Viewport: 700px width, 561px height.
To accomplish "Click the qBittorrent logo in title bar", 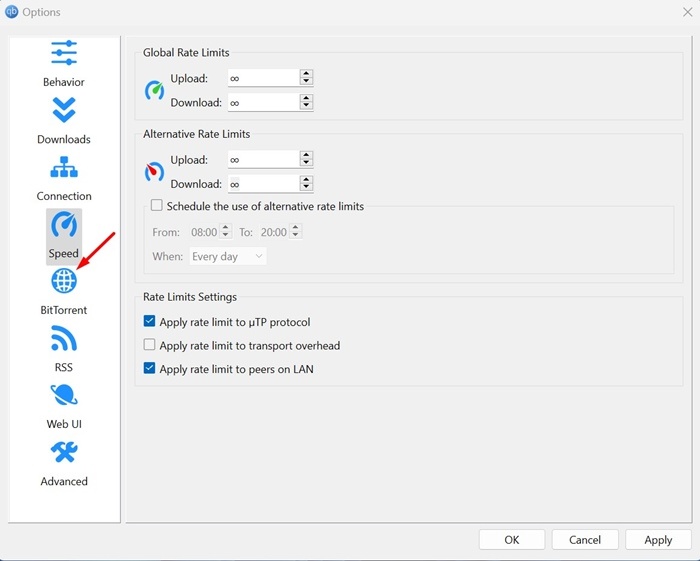I will click(x=11, y=12).
